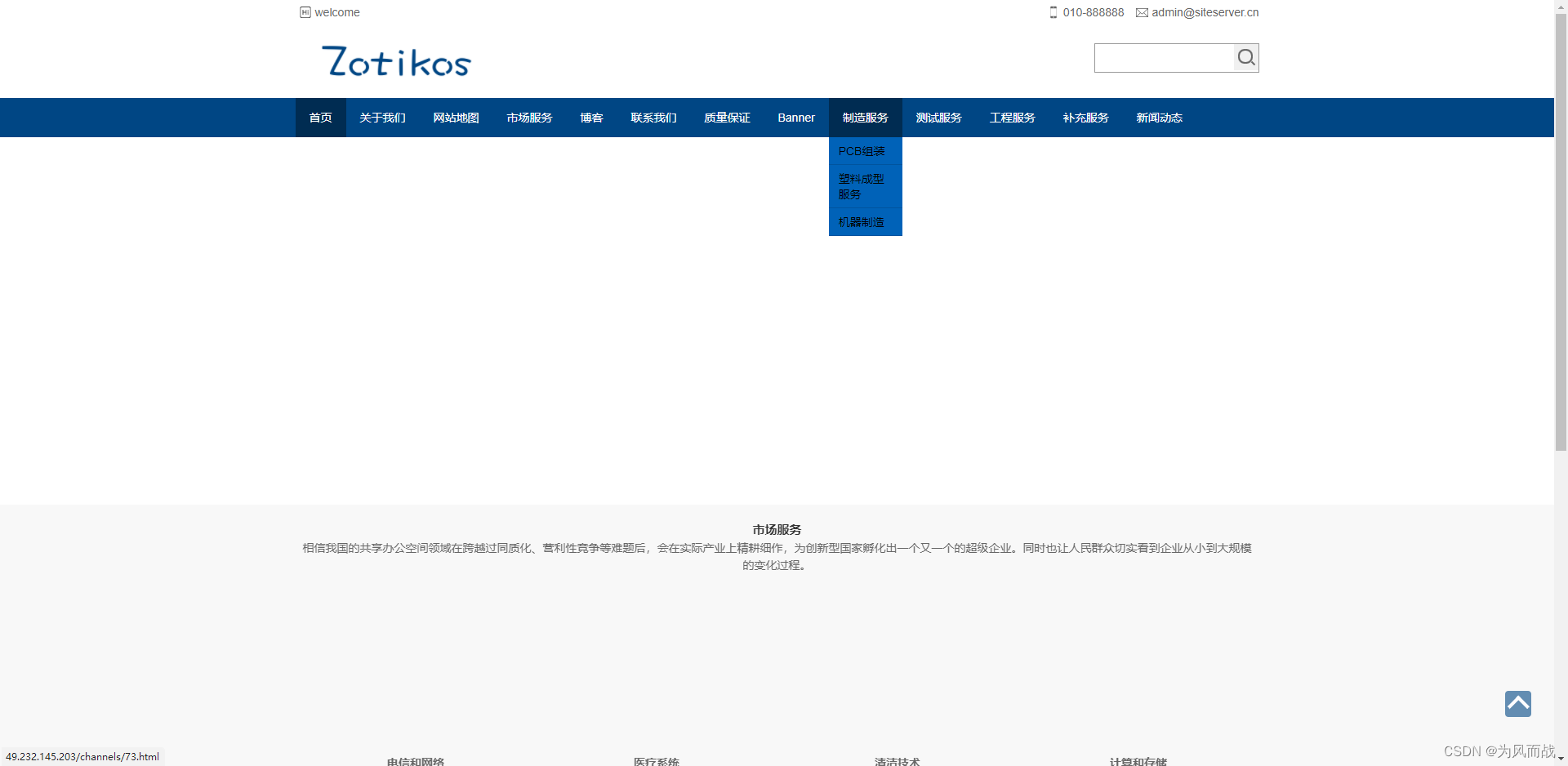Click the 市场服务 section heading
The height and width of the screenshot is (766, 1568).
(x=777, y=530)
